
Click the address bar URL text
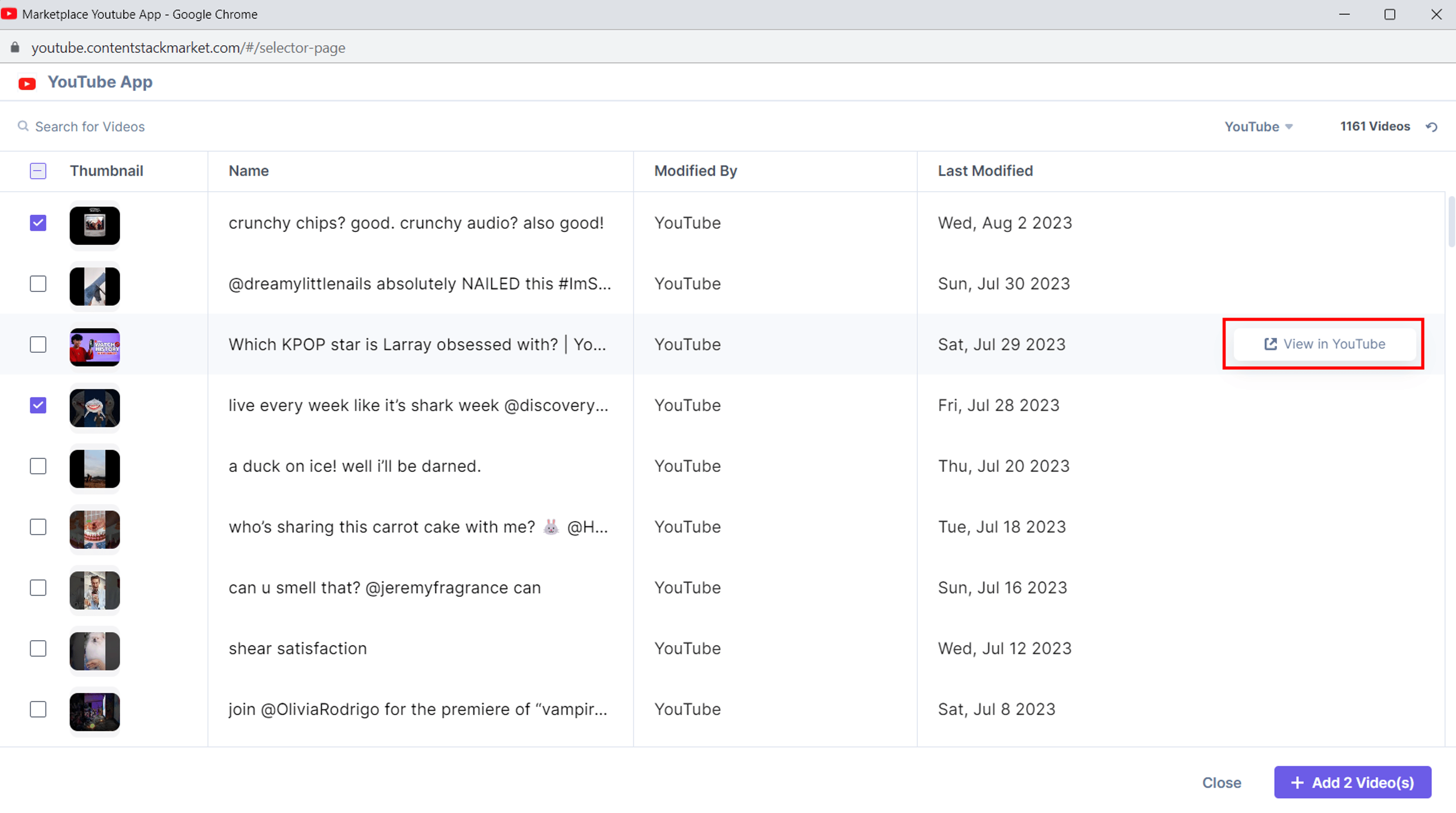pyautogui.click(x=188, y=47)
